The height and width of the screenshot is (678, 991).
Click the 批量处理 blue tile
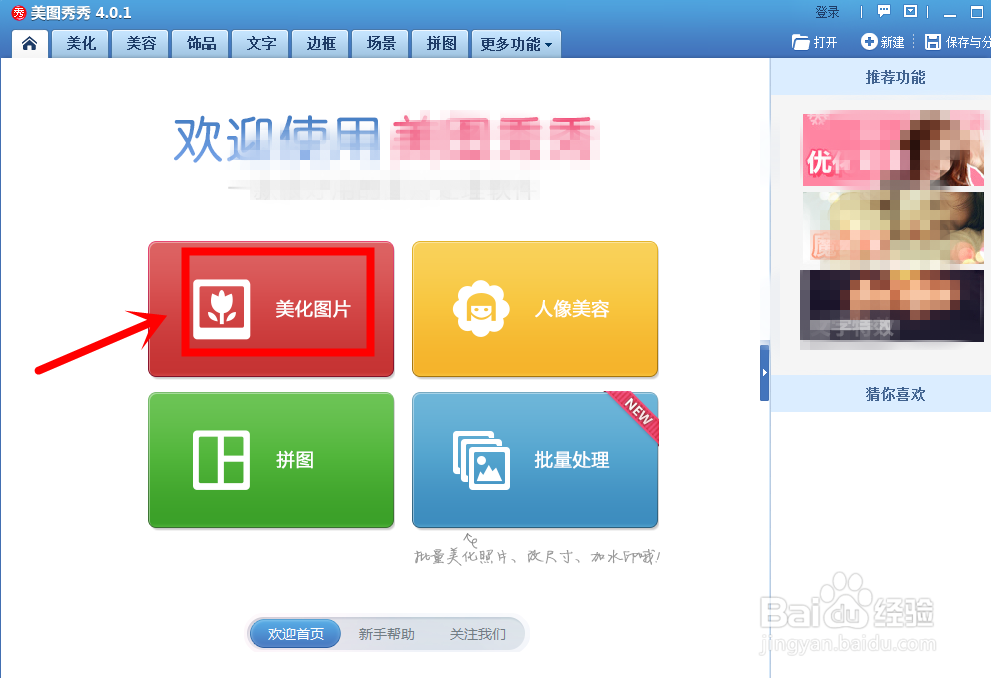535,460
